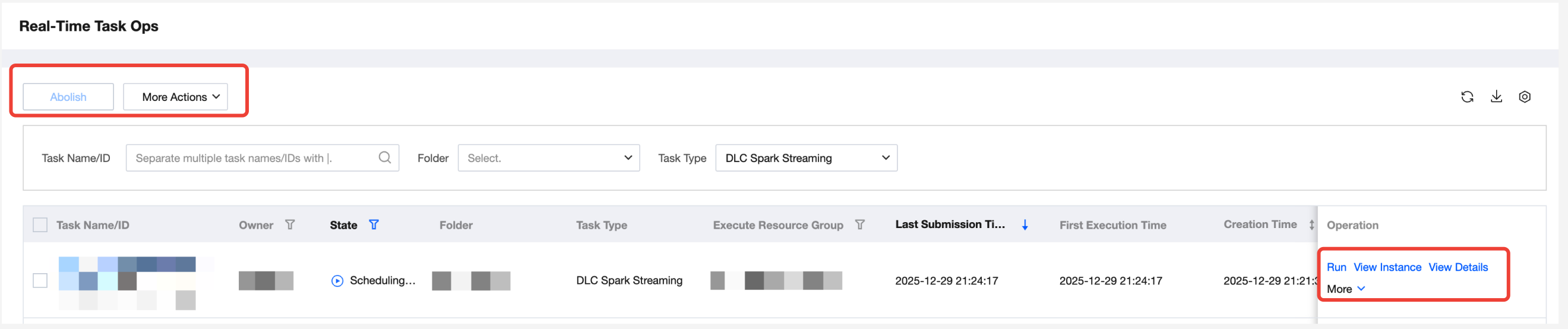Open the More Actions dropdown
This screenshot has width=1568, height=329.
click(175, 97)
